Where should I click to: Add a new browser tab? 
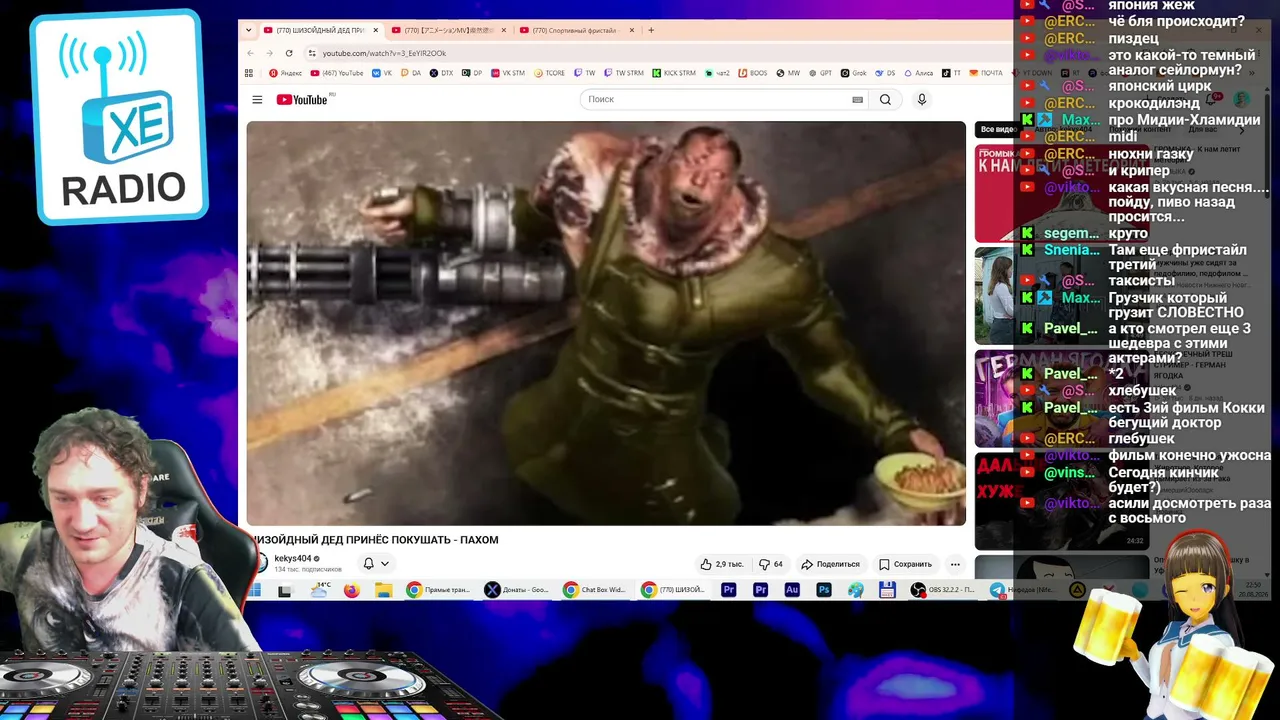pos(651,30)
